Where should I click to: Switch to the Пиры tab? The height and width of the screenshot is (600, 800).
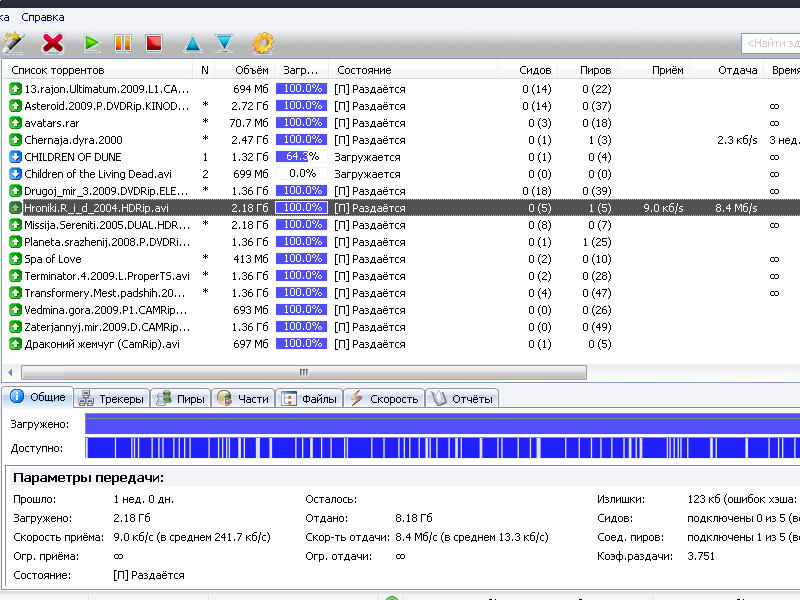pyautogui.click(x=181, y=398)
